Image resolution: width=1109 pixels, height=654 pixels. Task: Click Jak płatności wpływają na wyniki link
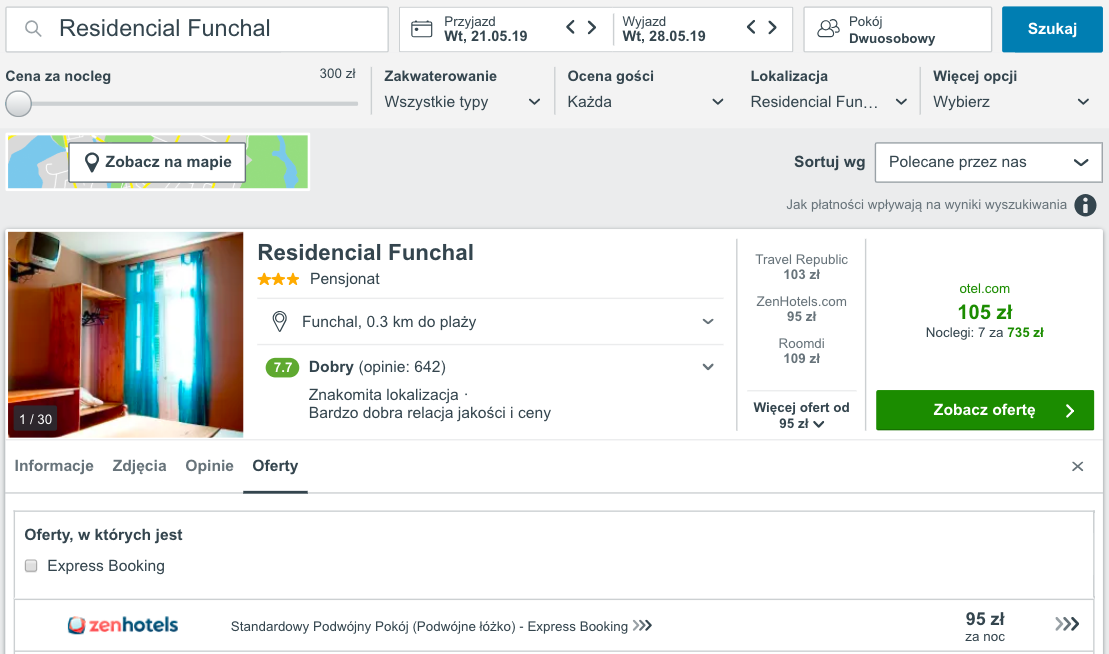pyautogui.click(x=926, y=204)
